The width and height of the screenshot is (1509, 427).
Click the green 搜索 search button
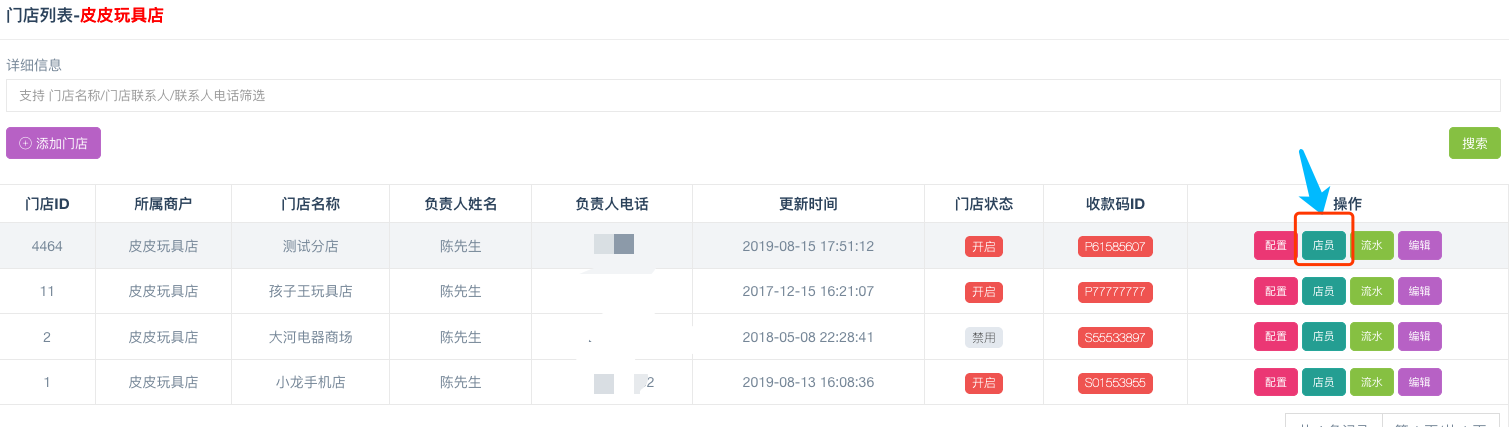click(x=1474, y=143)
